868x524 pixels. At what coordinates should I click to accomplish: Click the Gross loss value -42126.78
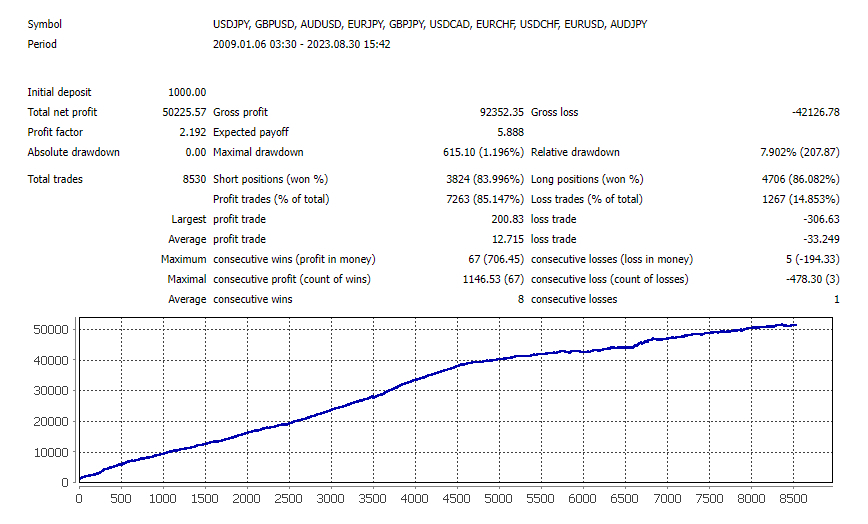click(815, 112)
